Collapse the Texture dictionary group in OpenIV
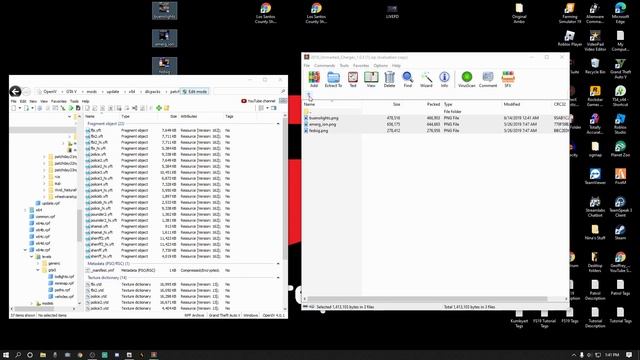 pyautogui.click(x=278, y=278)
